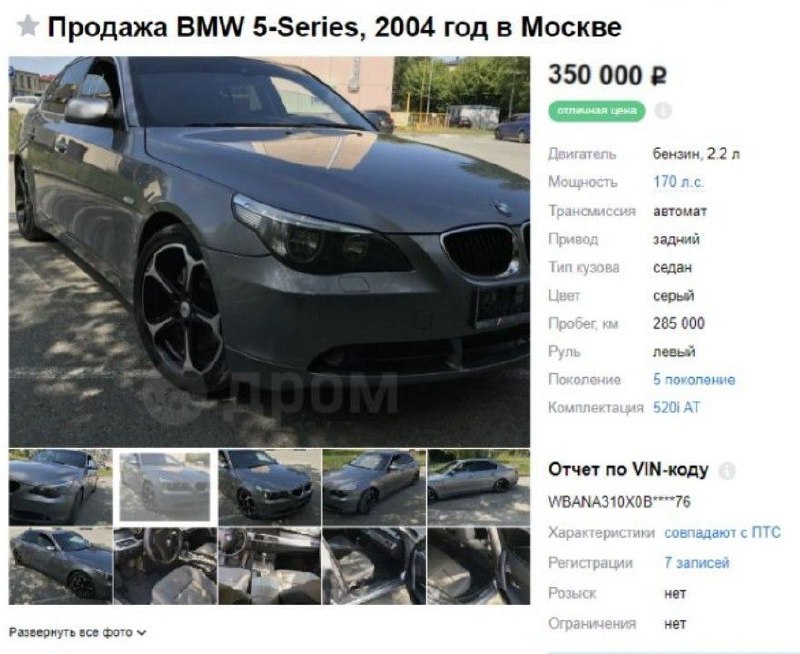Open the '170 л.с.' power link
Viewport: 800px width, 654px height.
[678, 182]
